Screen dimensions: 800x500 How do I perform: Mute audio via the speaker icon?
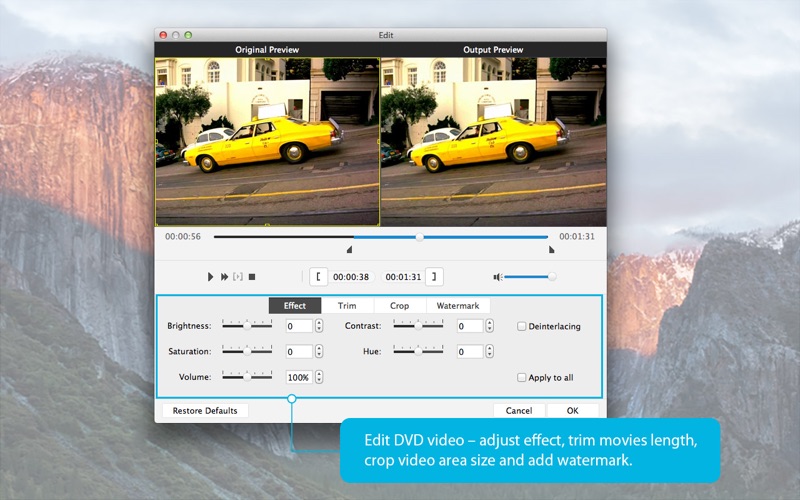tap(497, 276)
